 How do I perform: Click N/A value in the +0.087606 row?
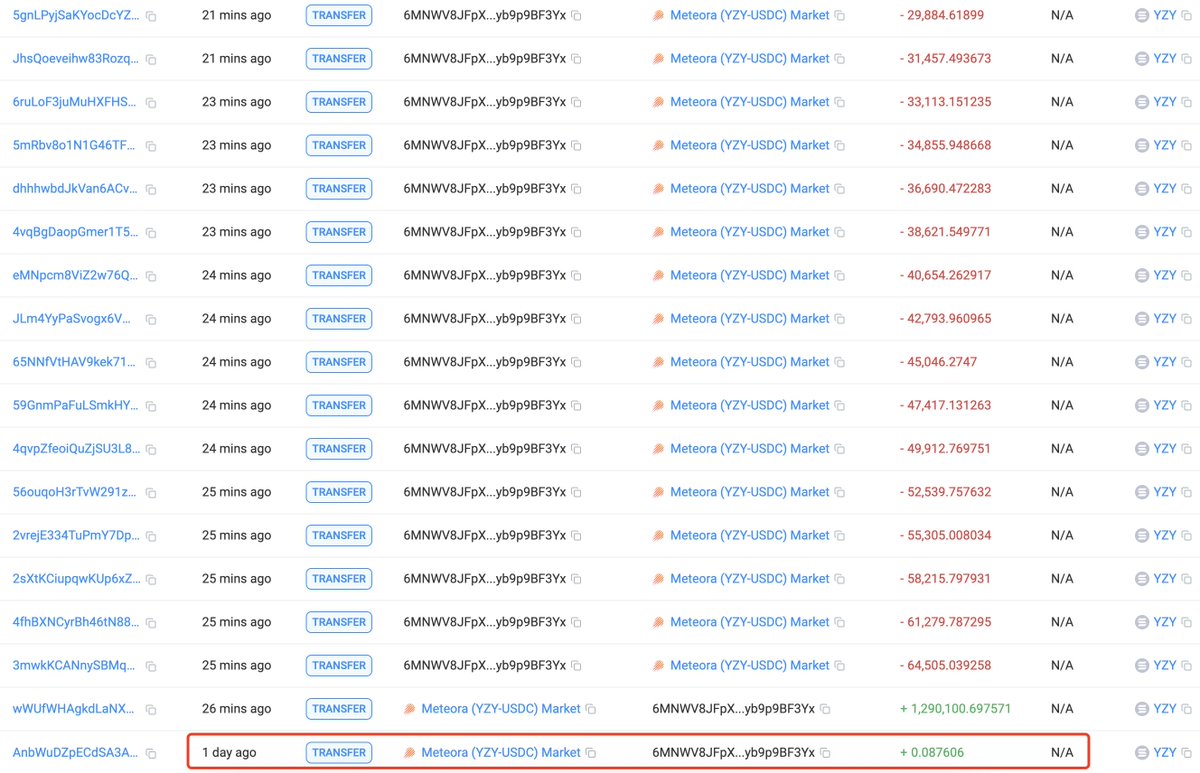(1062, 752)
